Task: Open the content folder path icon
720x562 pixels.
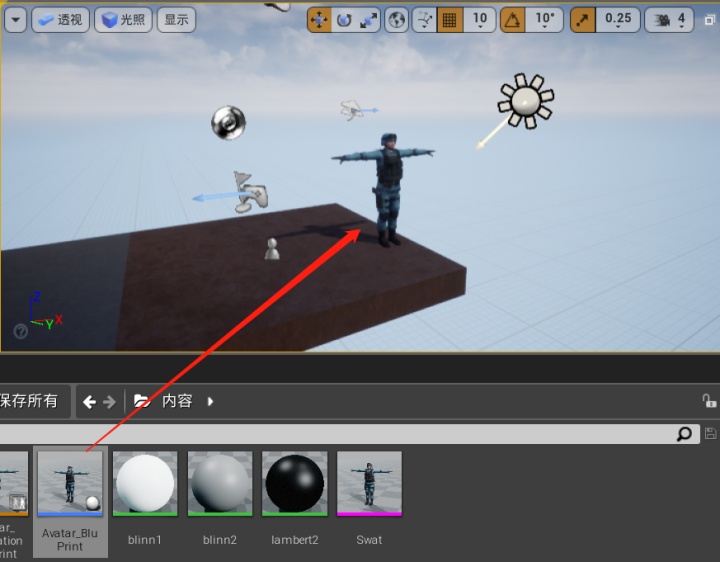Action: (x=142, y=401)
